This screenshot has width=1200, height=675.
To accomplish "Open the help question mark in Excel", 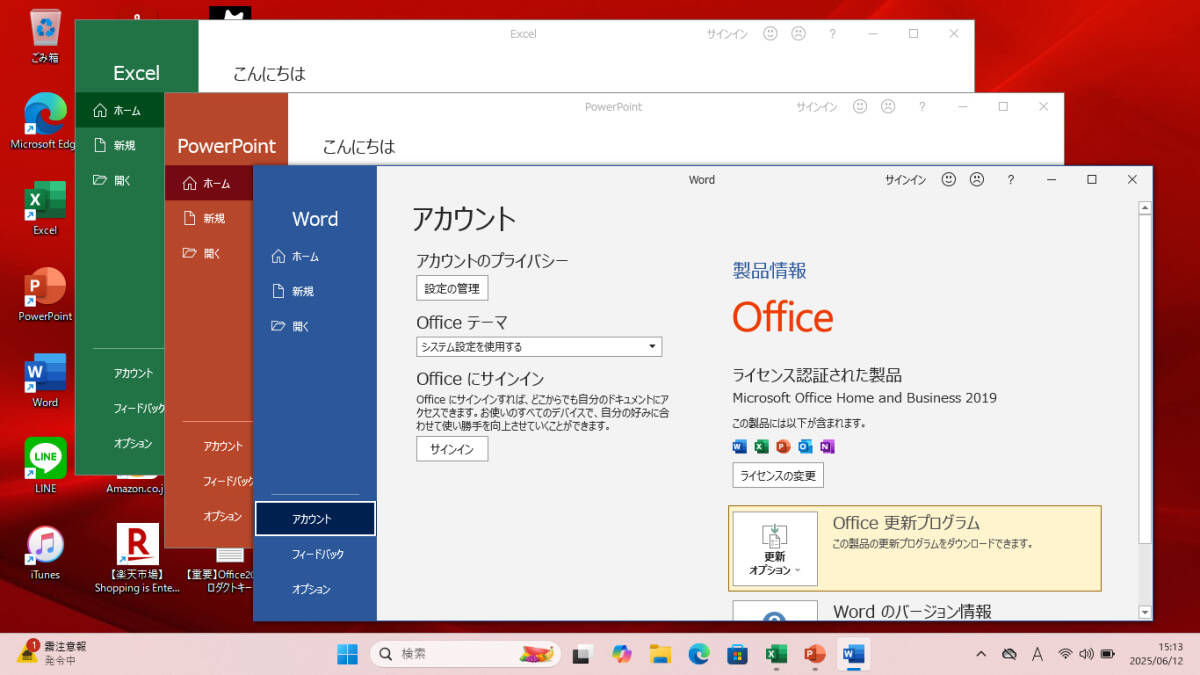I will tap(832, 33).
